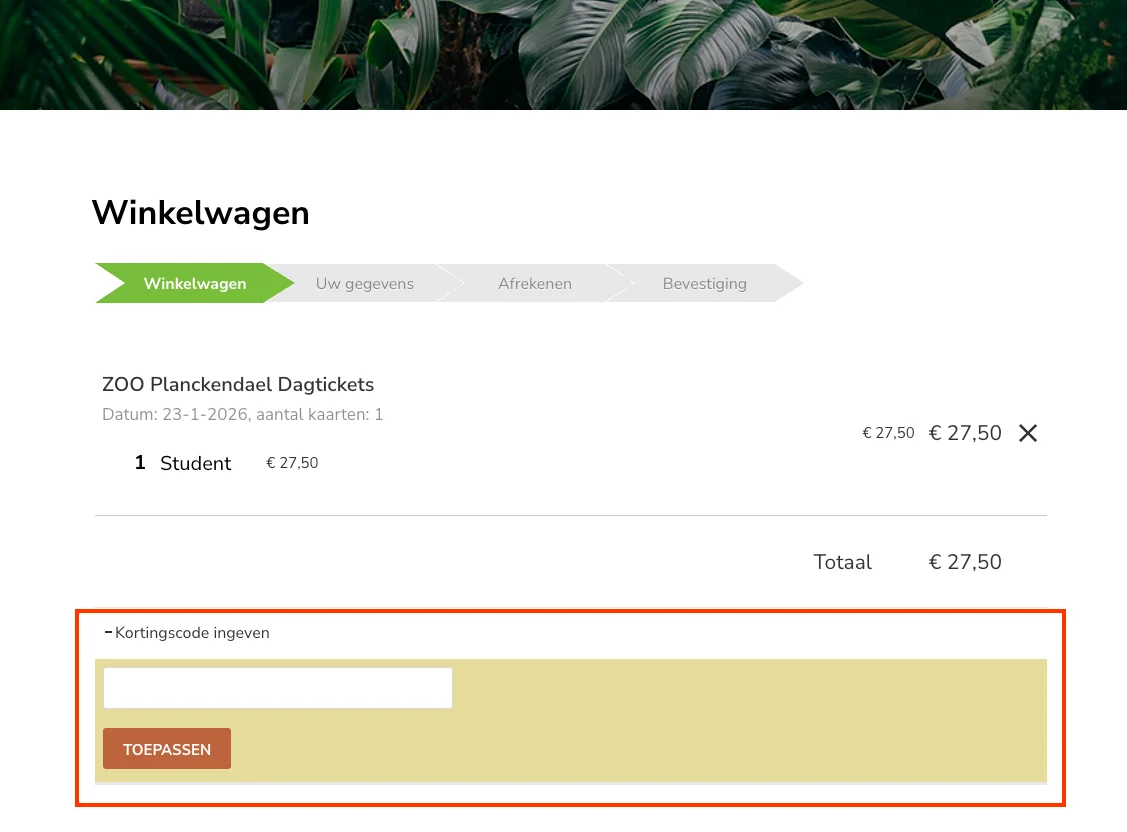Remove the ZOO Planckendael Dagtickets from the cart

[1028, 433]
